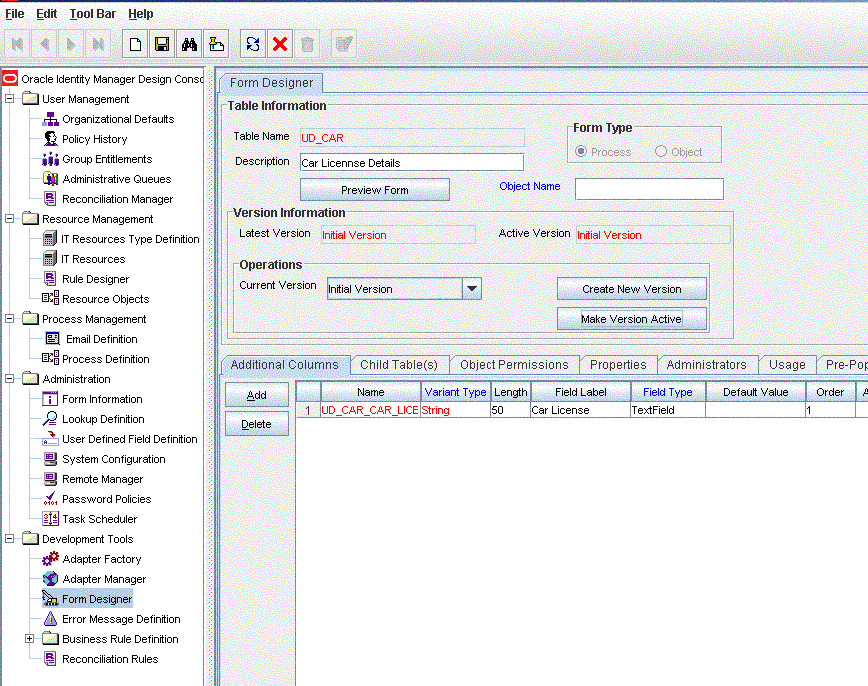The image size is (868, 686).
Task: Click the Description text field
Action: coord(411,162)
